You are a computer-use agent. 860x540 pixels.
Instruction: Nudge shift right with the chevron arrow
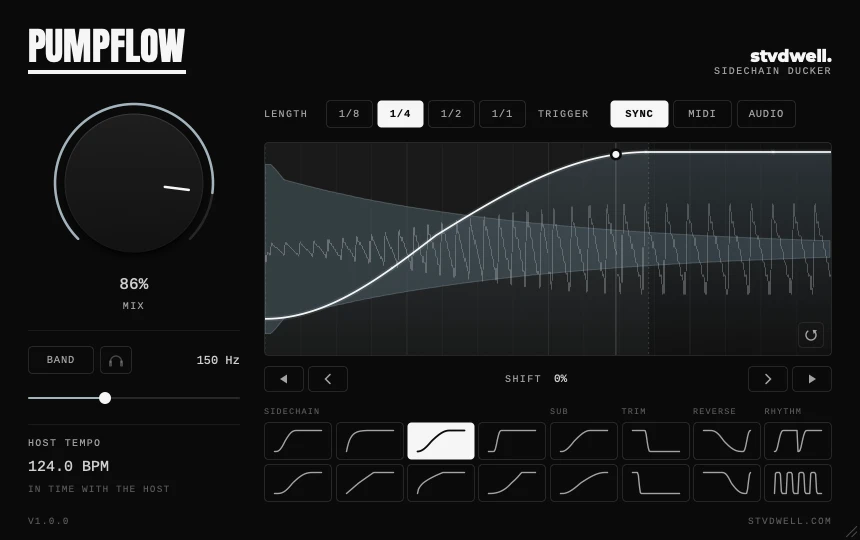pos(768,379)
